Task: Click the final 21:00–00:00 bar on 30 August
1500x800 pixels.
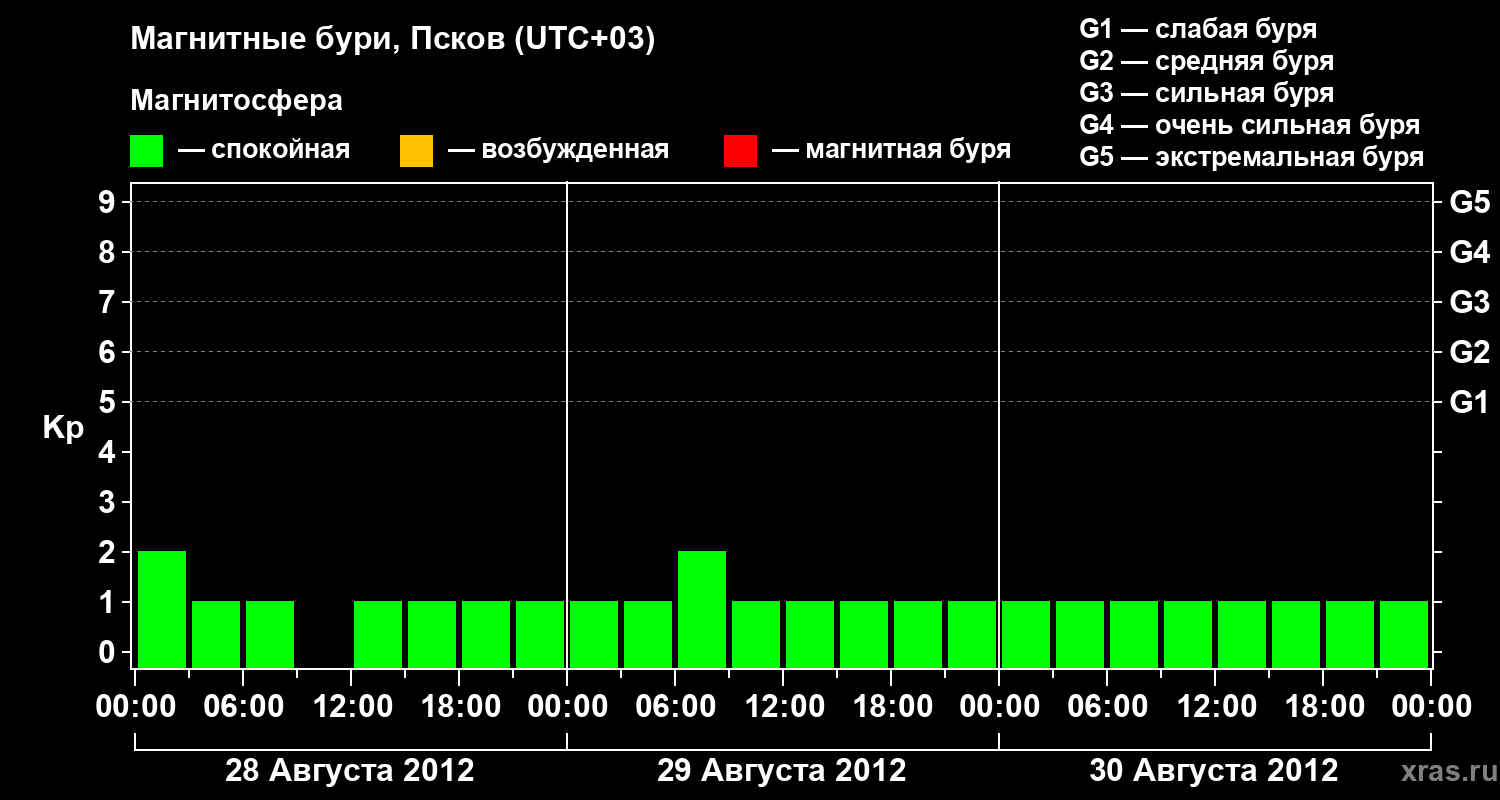Action: coord(1404,634)
